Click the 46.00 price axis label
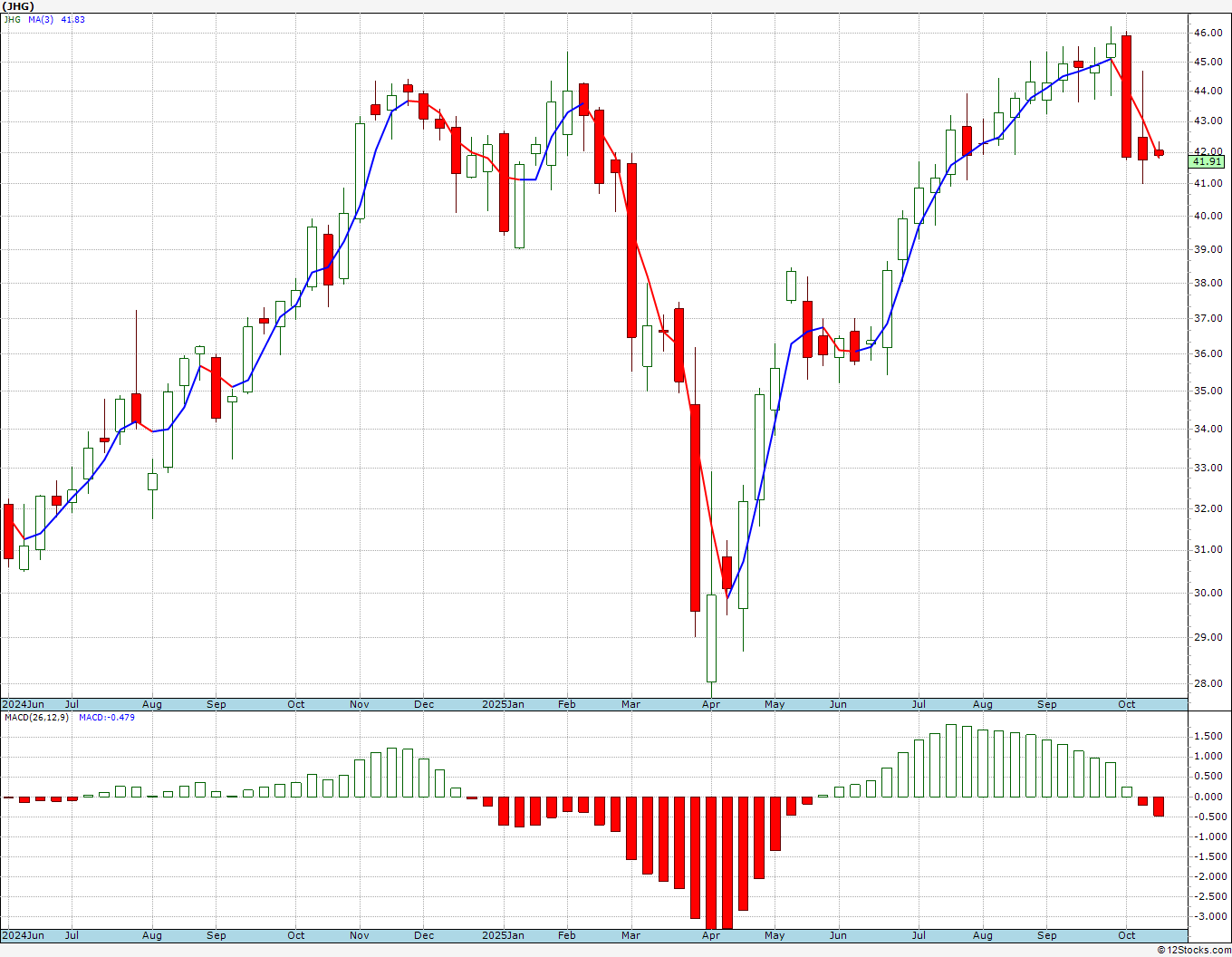1232x957 pixels. click(x=1208, y=33)
